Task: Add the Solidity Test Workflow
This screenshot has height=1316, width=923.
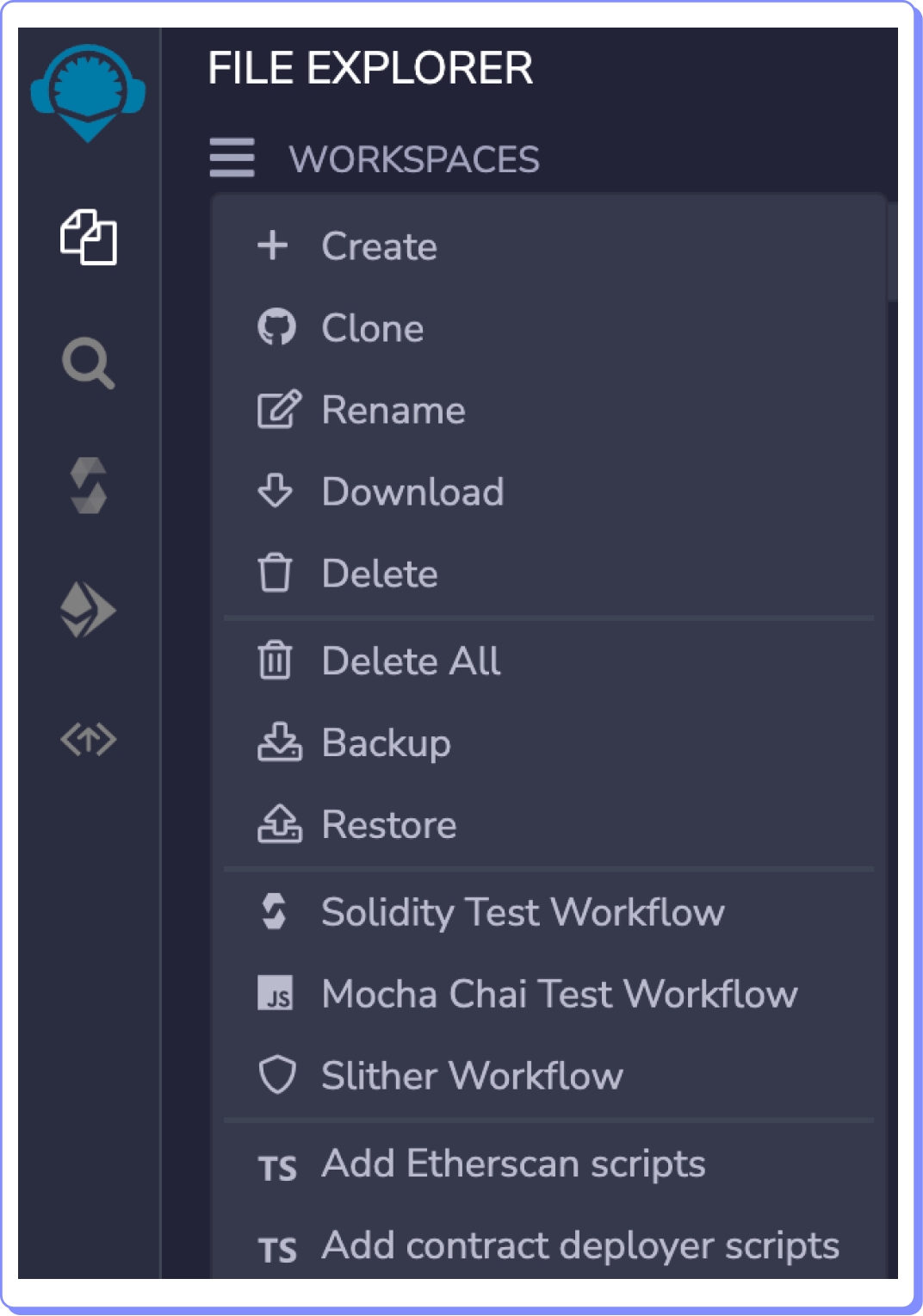Action: point(522,912)
